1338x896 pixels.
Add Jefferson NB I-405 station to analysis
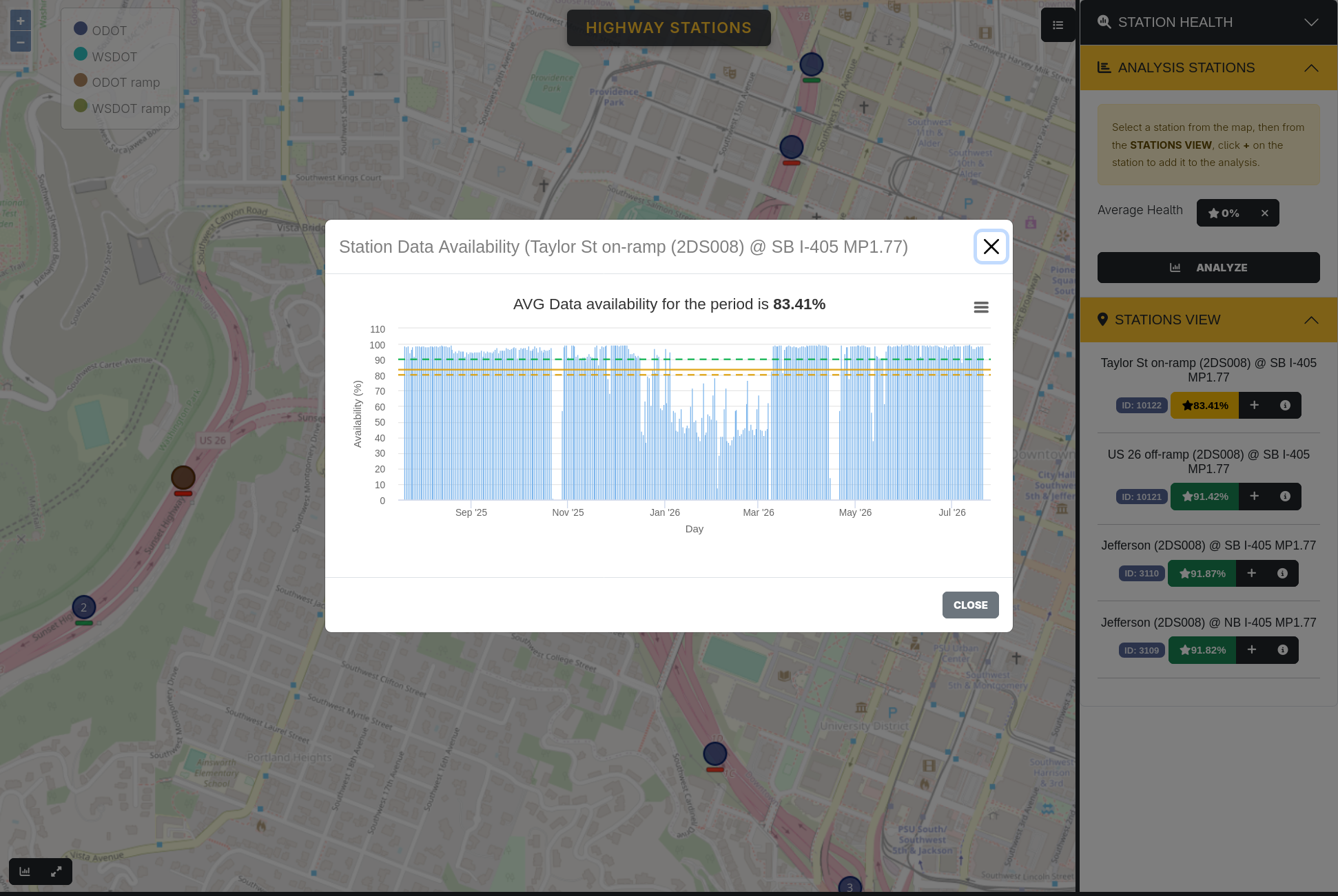(x=1251, y=649)
